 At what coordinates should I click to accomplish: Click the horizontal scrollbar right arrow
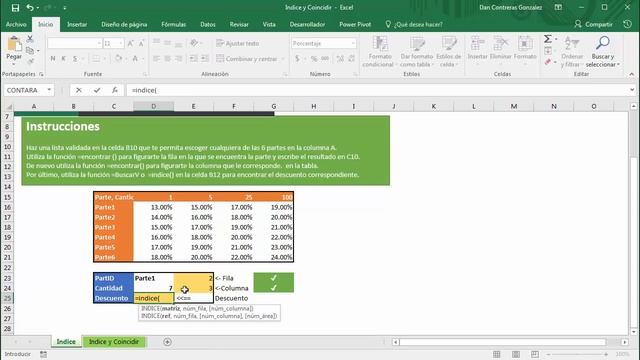(625, 342)
